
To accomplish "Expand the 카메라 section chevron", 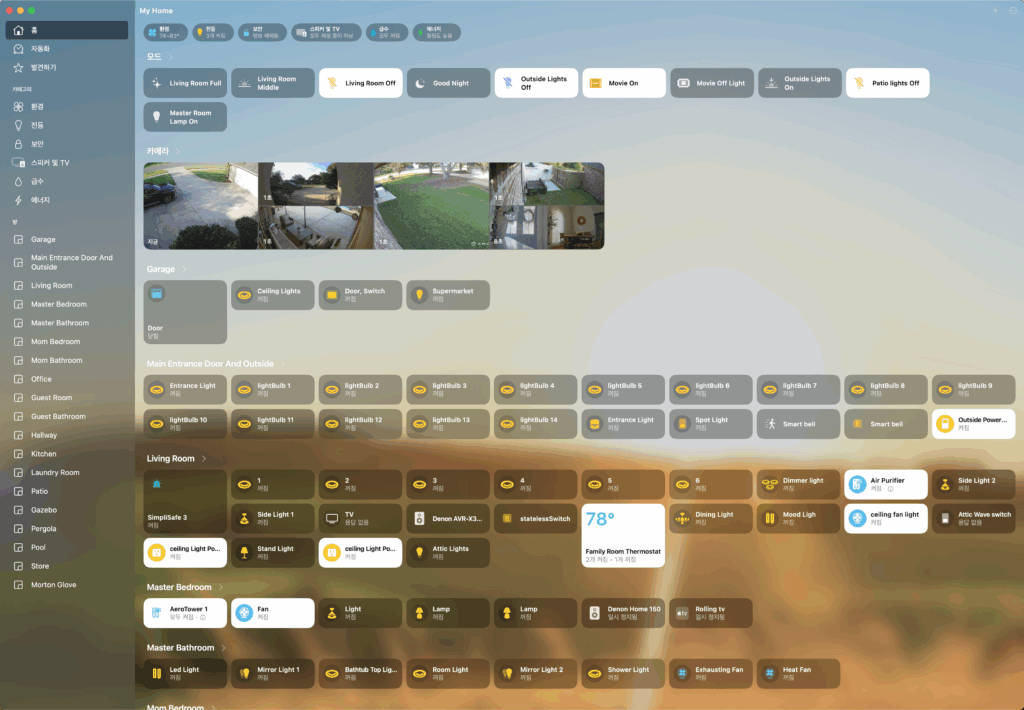I will 178,151.
